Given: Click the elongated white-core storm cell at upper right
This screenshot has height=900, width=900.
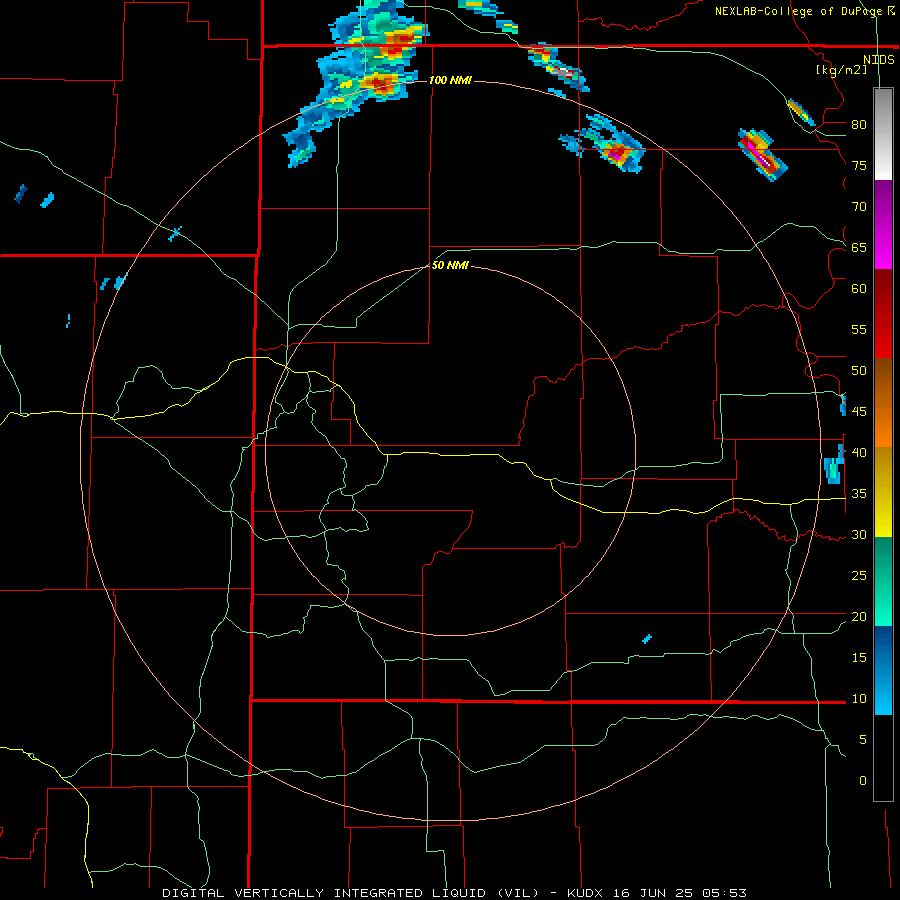Looking at the screenshot, I should click(762, 154).
